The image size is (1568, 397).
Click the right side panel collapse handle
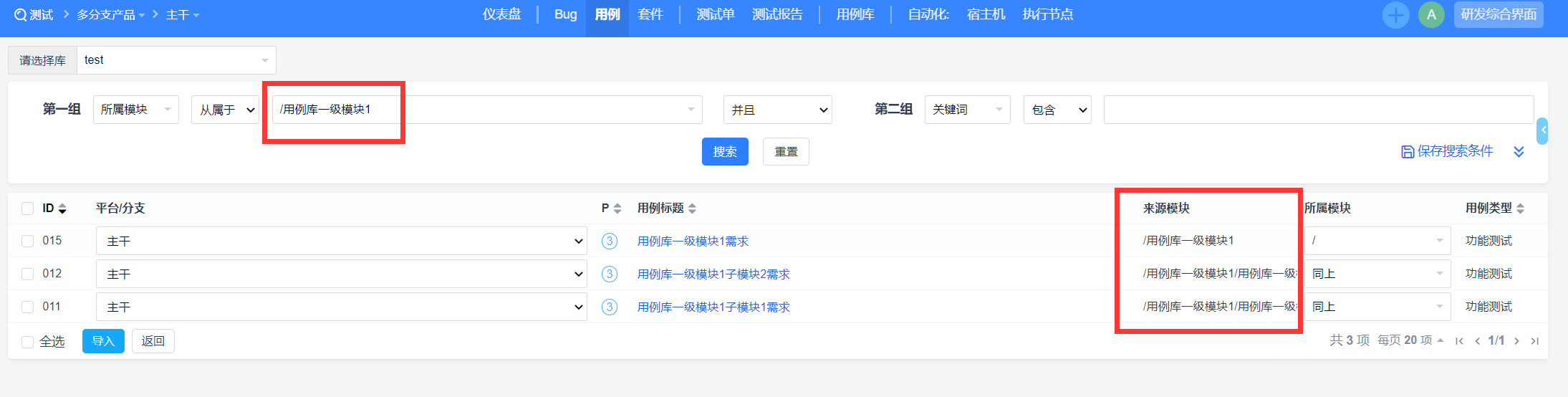pos(1542,130)
